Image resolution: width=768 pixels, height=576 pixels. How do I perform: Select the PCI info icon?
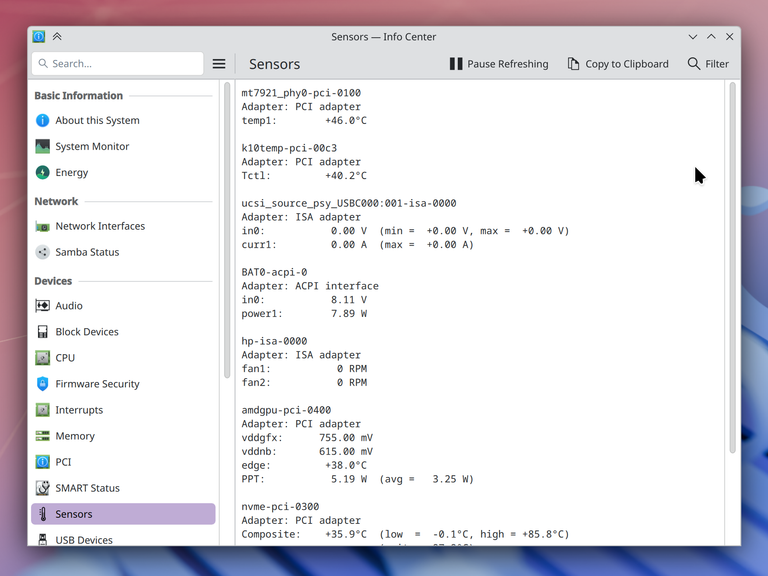pyautogui.click(x=43, y=462)
